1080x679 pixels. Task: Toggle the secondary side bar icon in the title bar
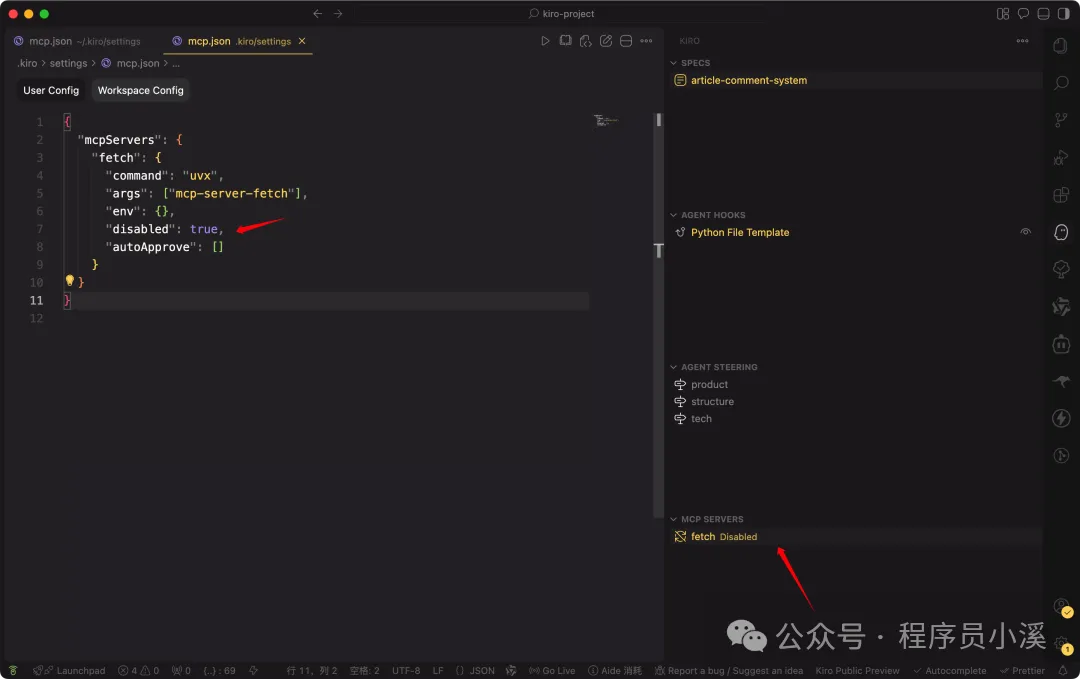point(1063,14)
